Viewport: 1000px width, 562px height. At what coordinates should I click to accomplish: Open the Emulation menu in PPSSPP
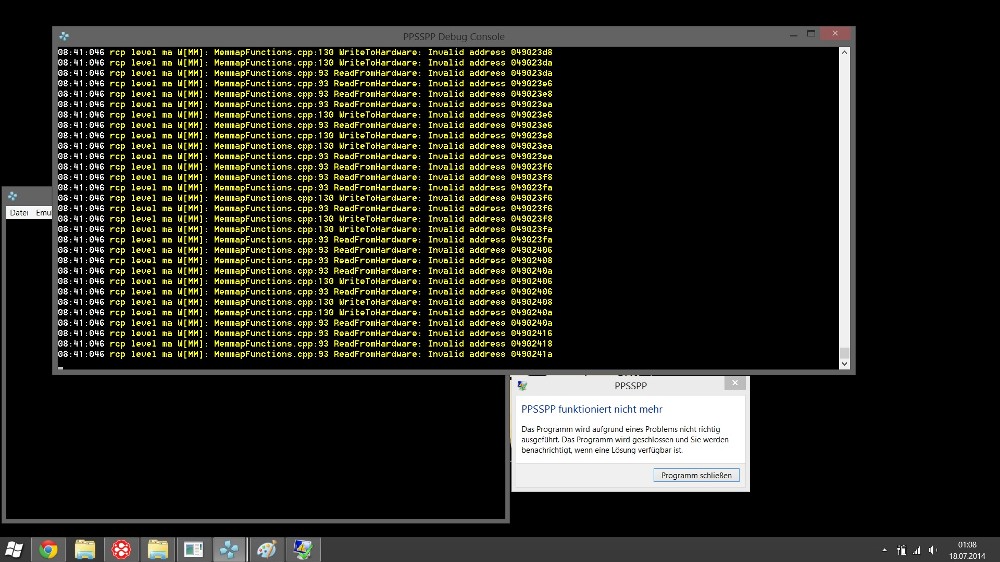pos(43,213)
